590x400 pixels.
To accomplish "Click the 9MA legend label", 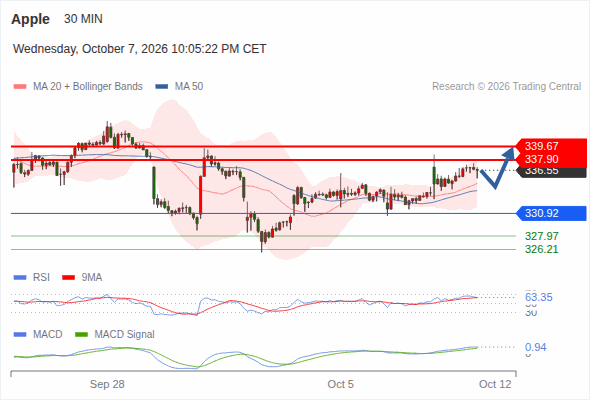I will [92, 278].
